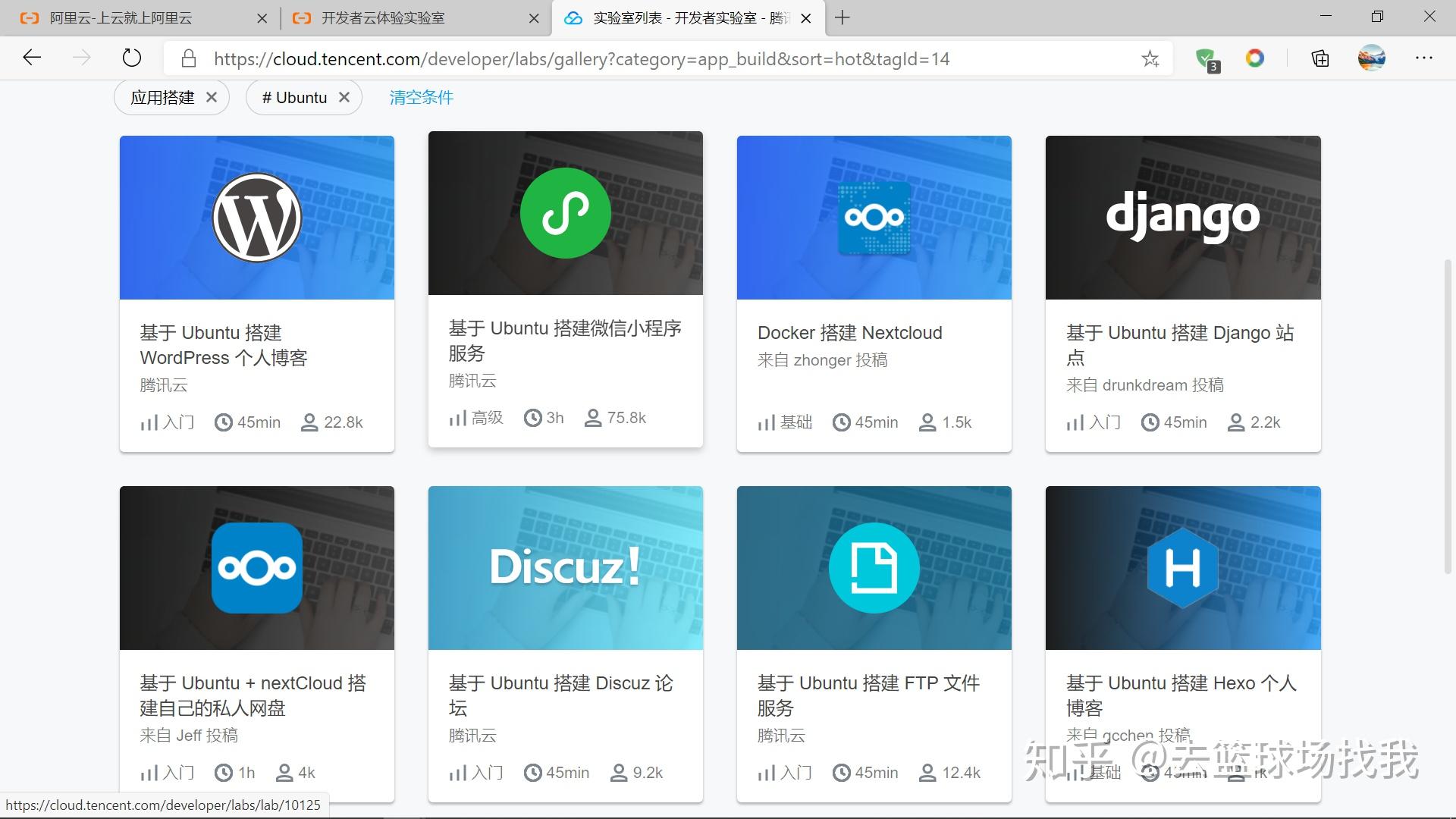
Task: Open the WeChat mini program logo card image
Action: pyautogui.click(x=566, y=213)
